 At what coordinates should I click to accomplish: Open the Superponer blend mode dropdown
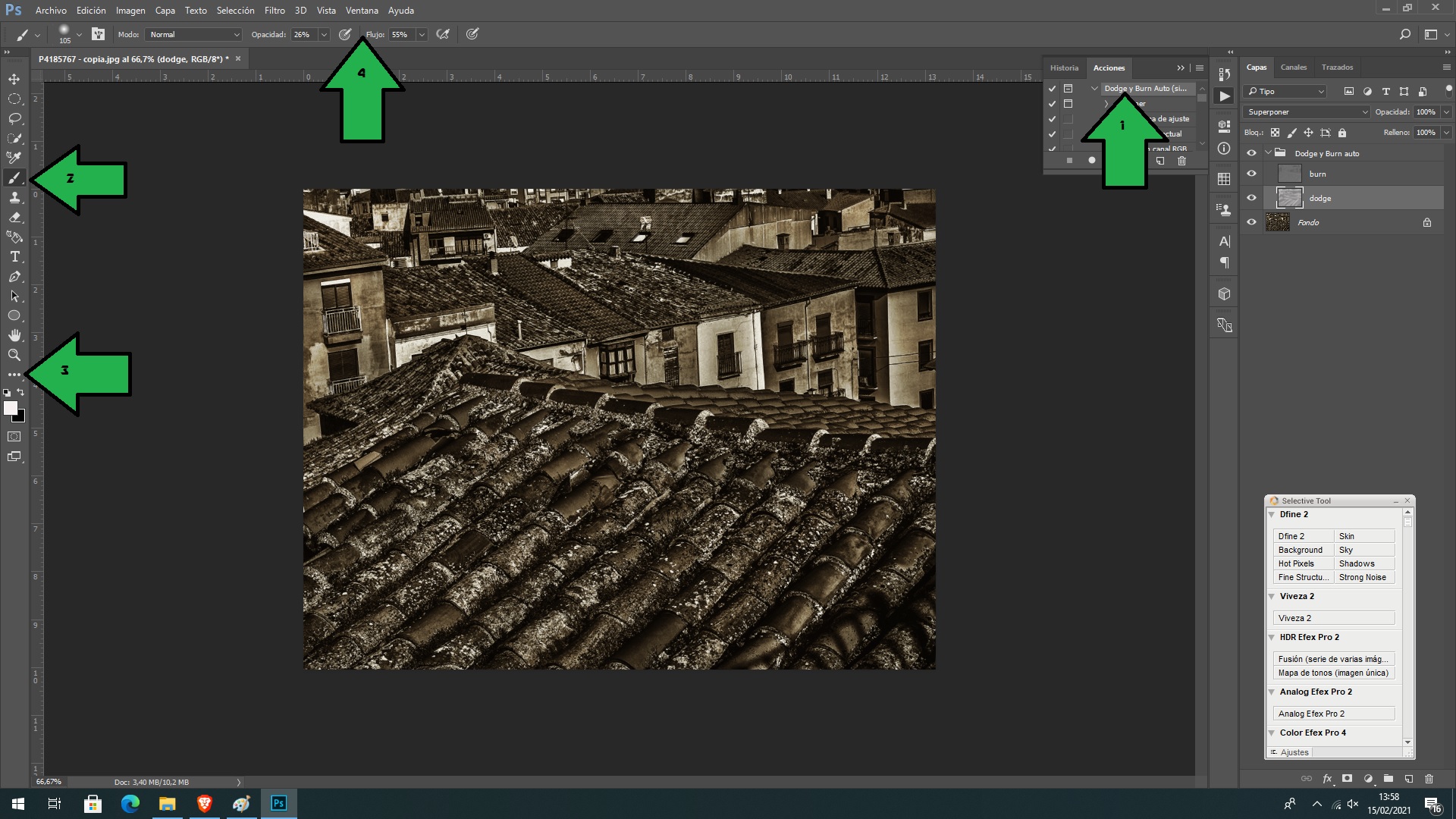click(1307, 112)
